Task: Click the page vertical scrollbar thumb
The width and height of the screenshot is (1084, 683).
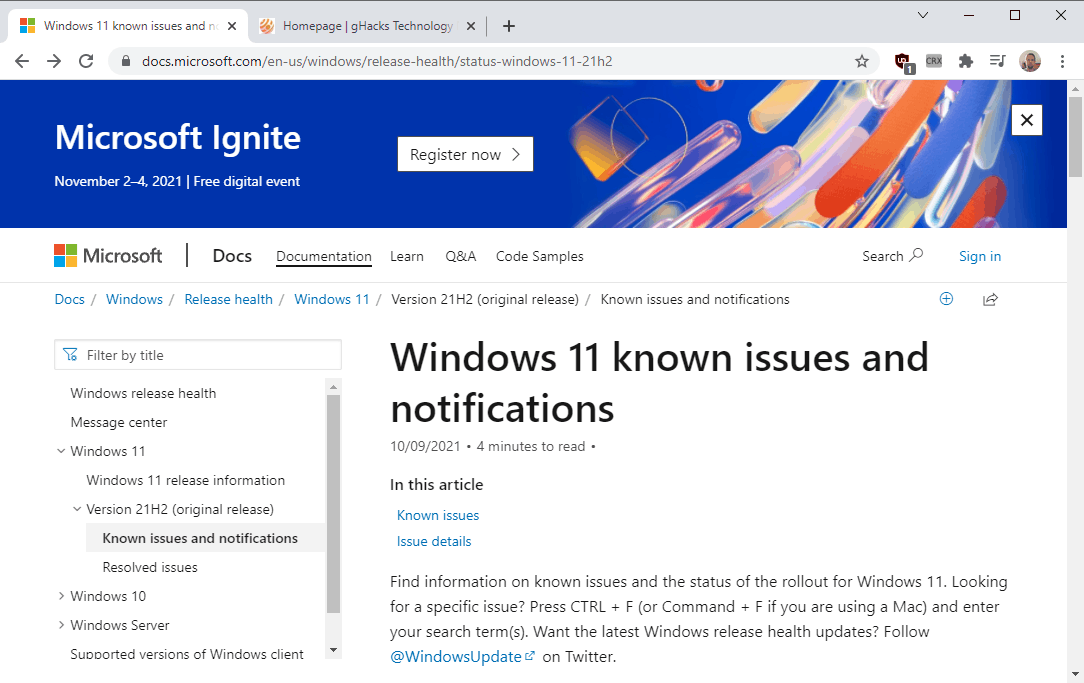Action: pos(1075,137)
